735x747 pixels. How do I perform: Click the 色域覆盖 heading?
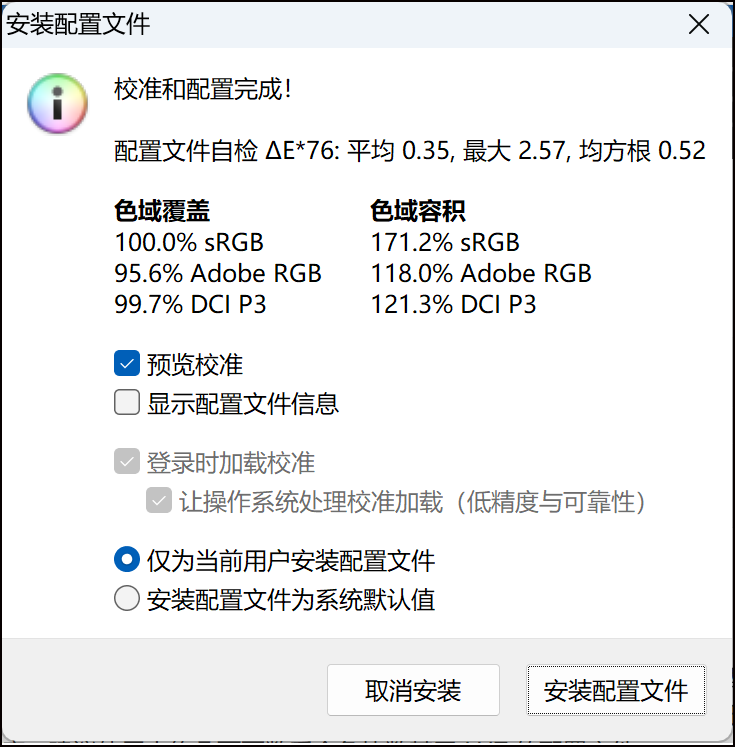[x=163, y=211]
